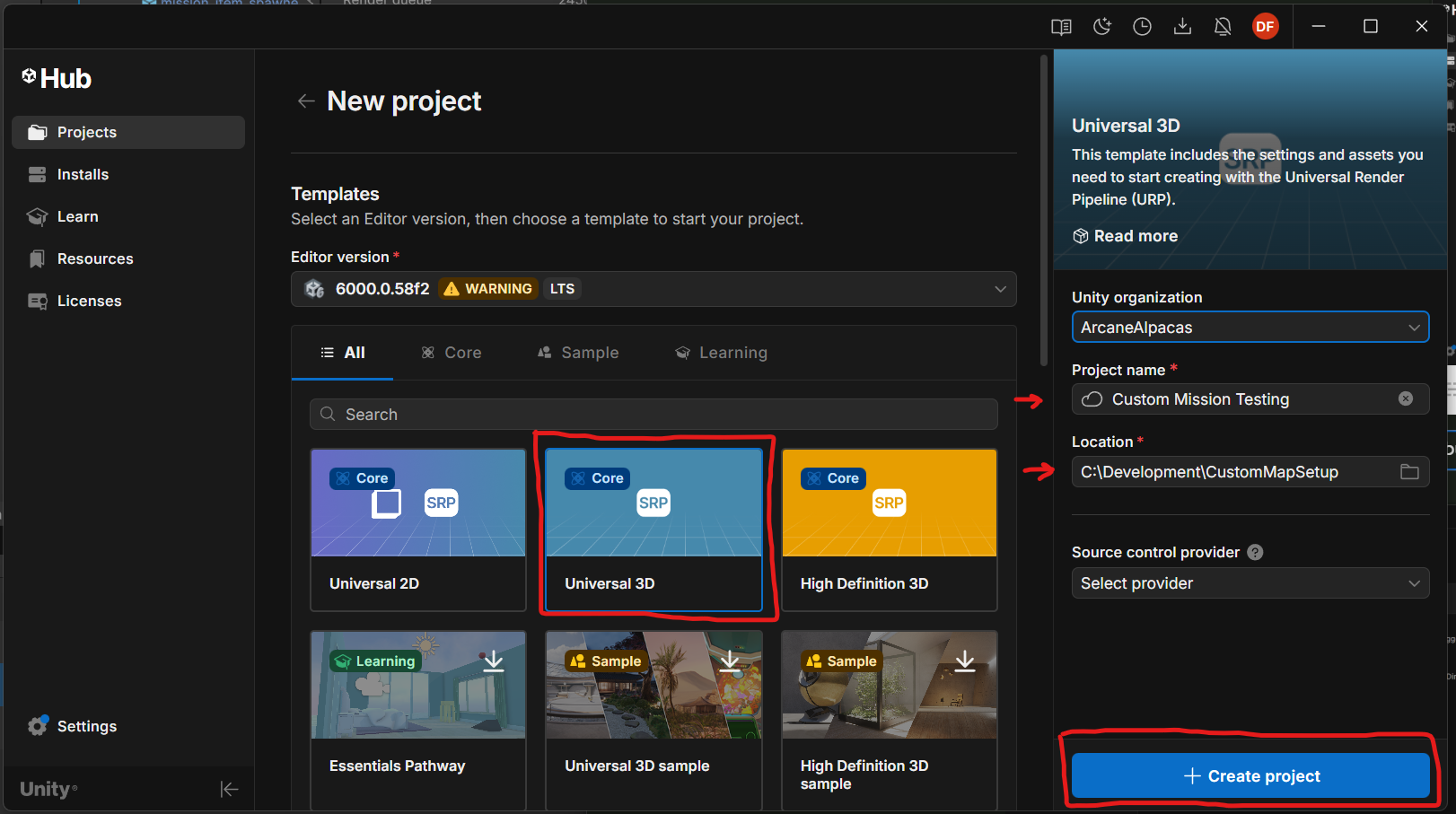Open Installs in the sidebar

pos(128,174)
